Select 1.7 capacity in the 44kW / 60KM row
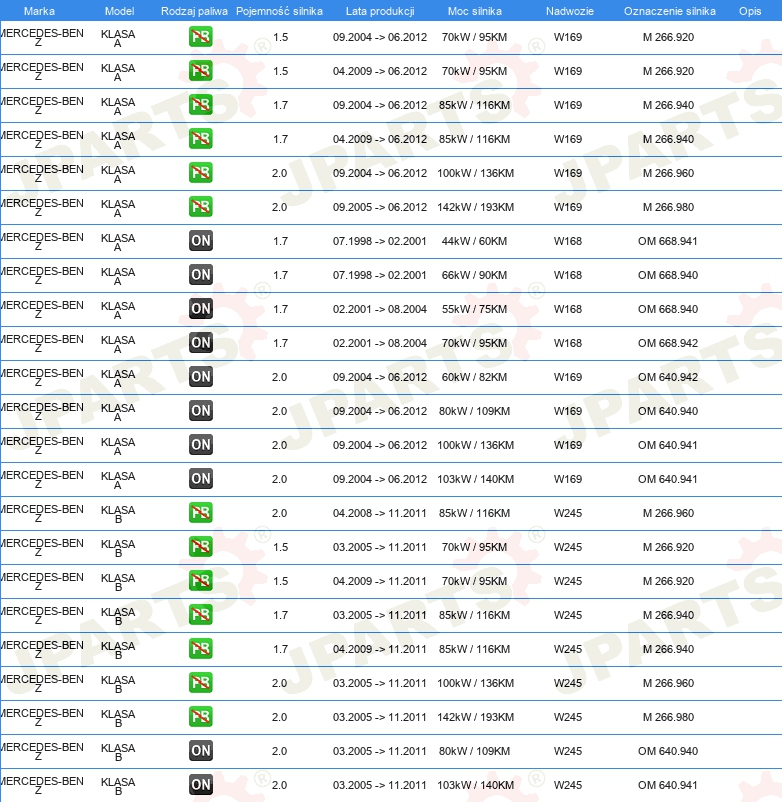Screen dimensions: 782x802 coord(280,241)
